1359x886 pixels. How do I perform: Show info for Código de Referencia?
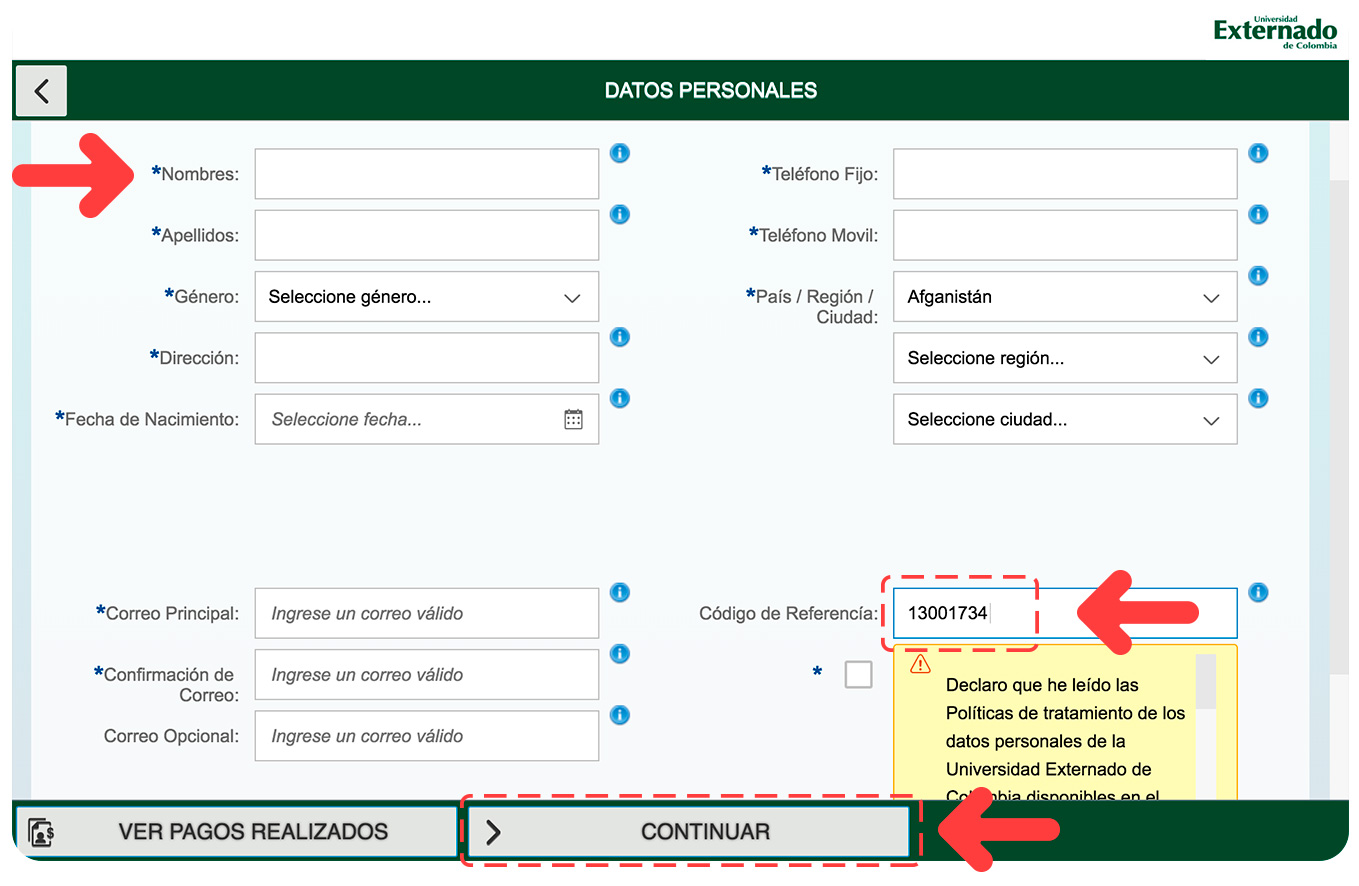click(x=1258, y=592)
